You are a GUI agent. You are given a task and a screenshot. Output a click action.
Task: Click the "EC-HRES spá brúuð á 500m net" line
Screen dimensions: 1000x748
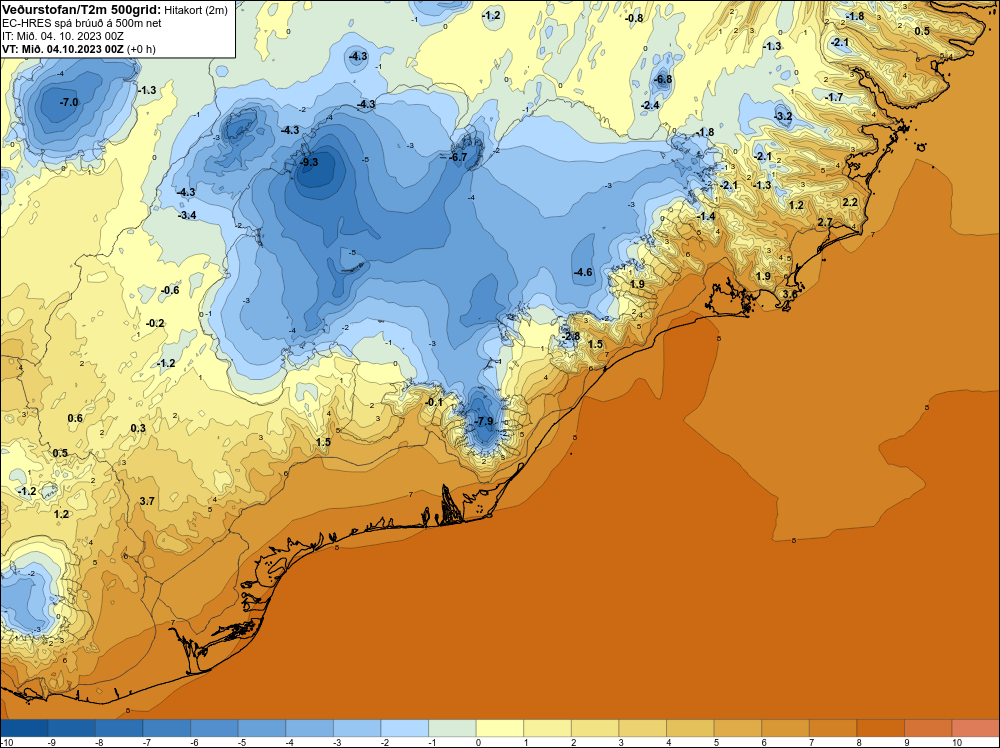point(82,23)
